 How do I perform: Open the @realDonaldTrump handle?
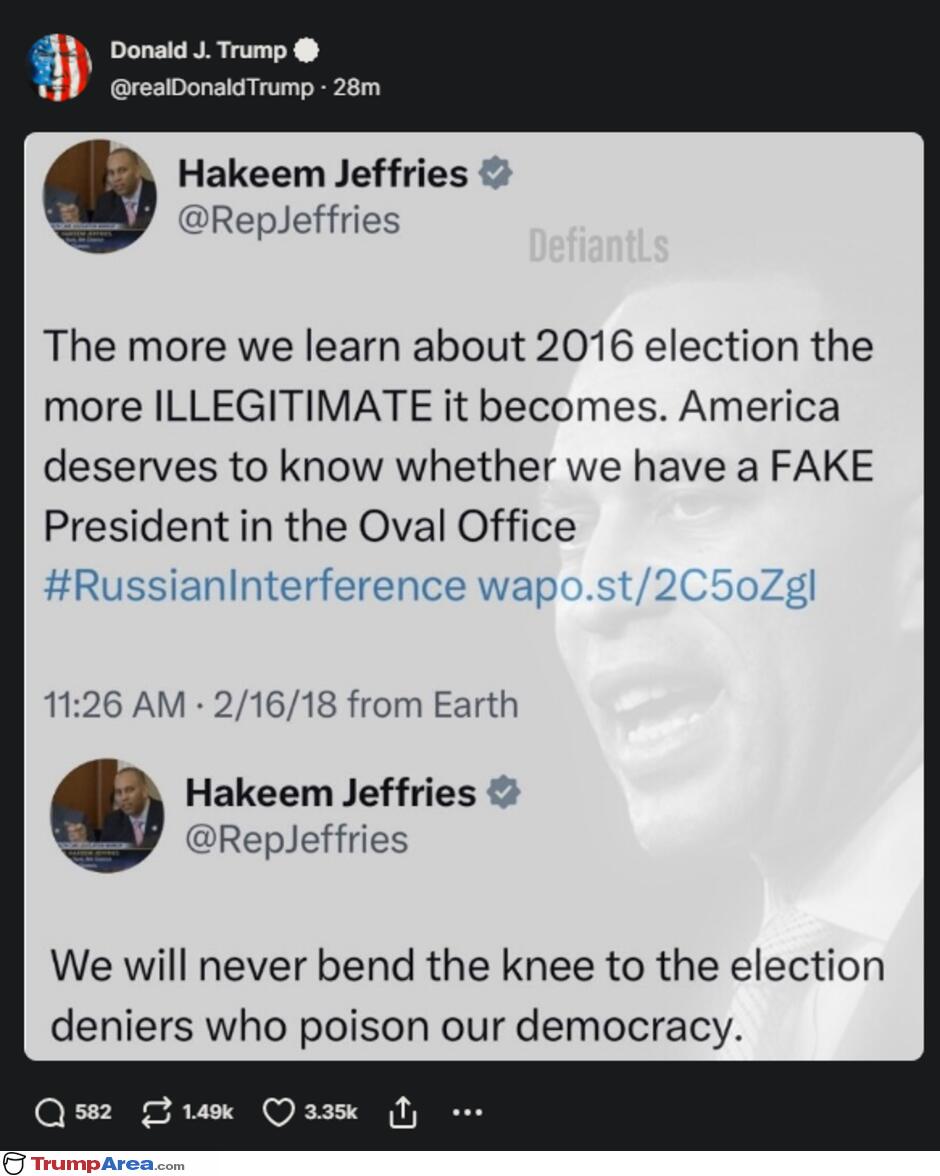click(212, 88)
